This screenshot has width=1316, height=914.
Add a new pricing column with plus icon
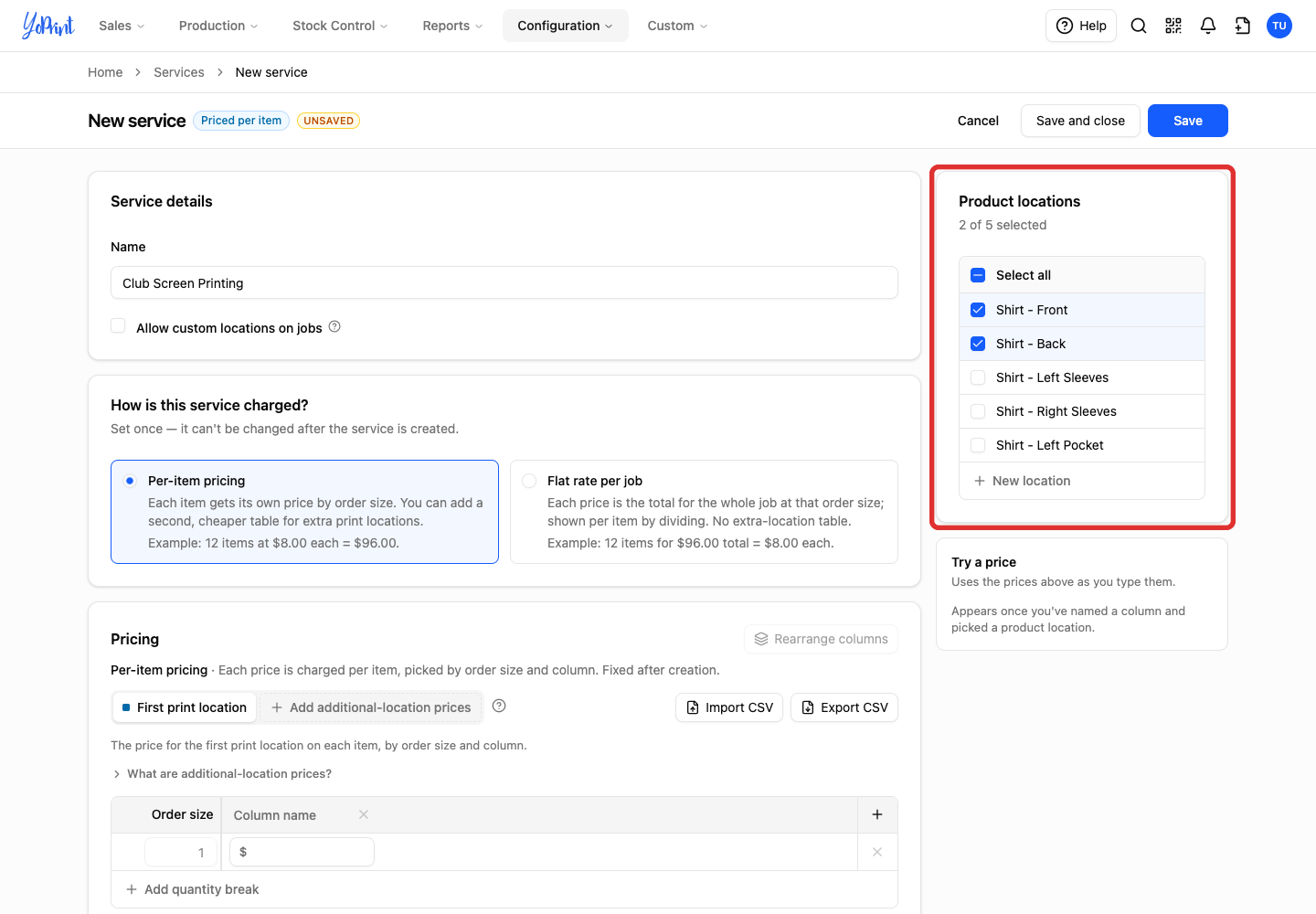877,814
